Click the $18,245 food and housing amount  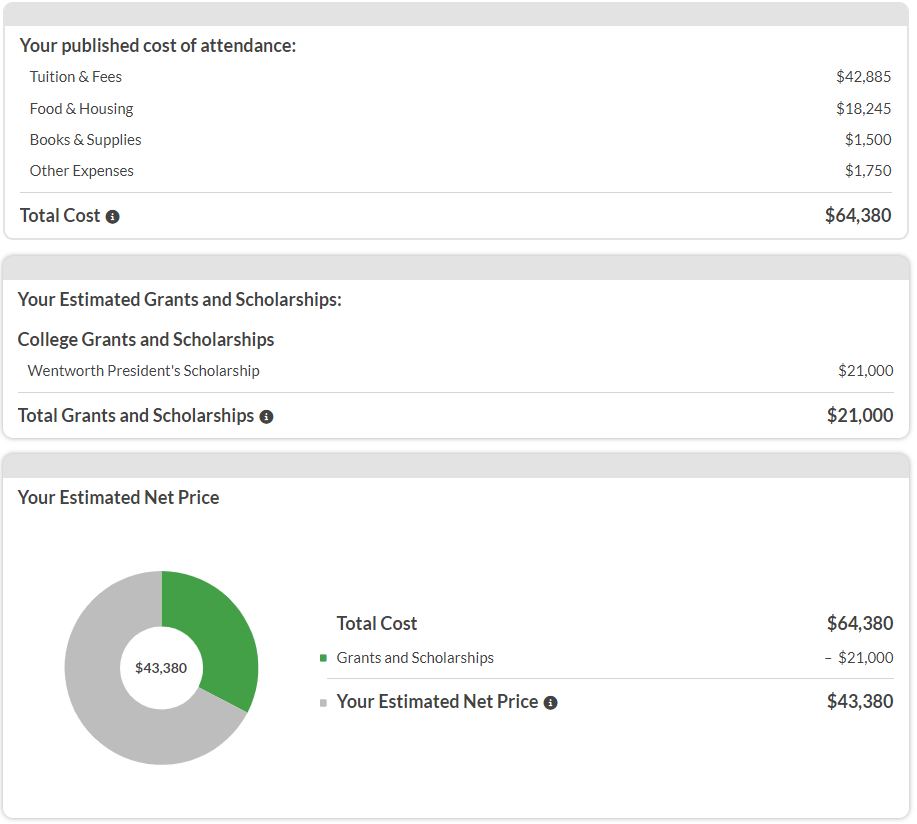(x=863, y=109)
